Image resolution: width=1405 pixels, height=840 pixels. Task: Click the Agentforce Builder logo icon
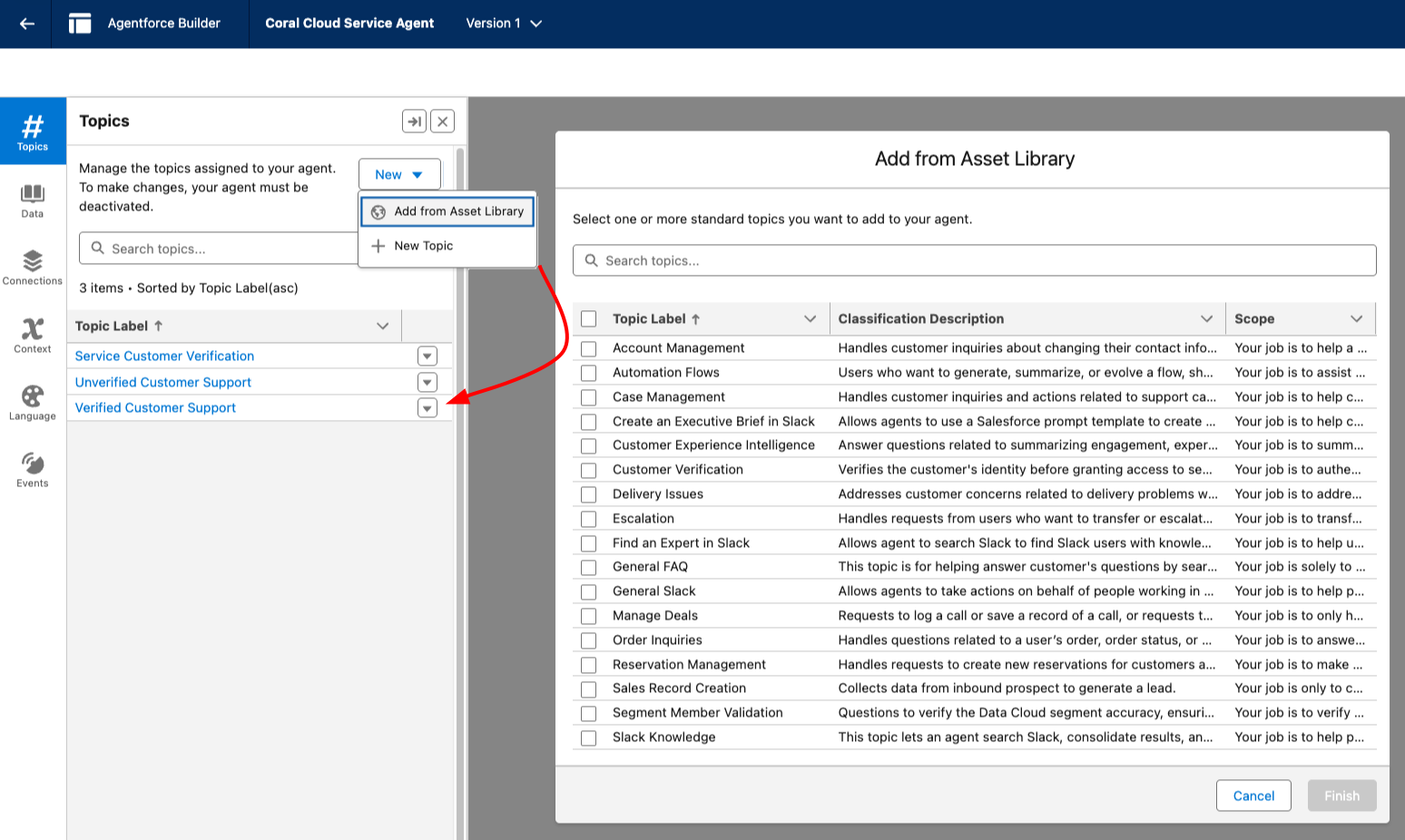tap(80, 24)
